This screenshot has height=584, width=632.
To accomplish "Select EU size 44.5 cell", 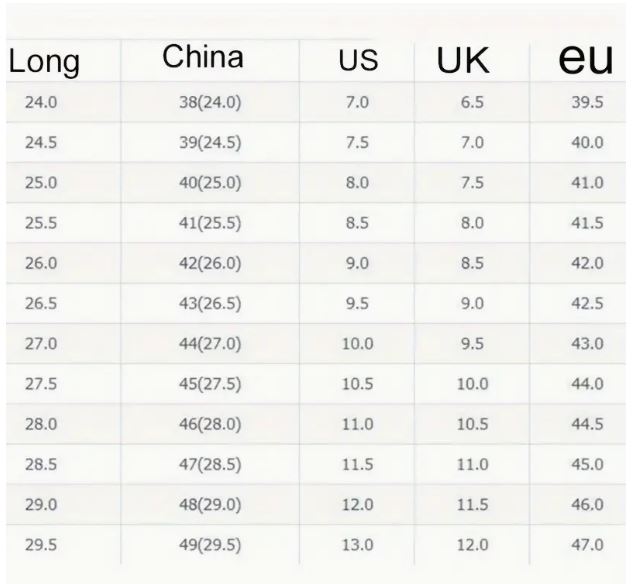I will point(587,424).
